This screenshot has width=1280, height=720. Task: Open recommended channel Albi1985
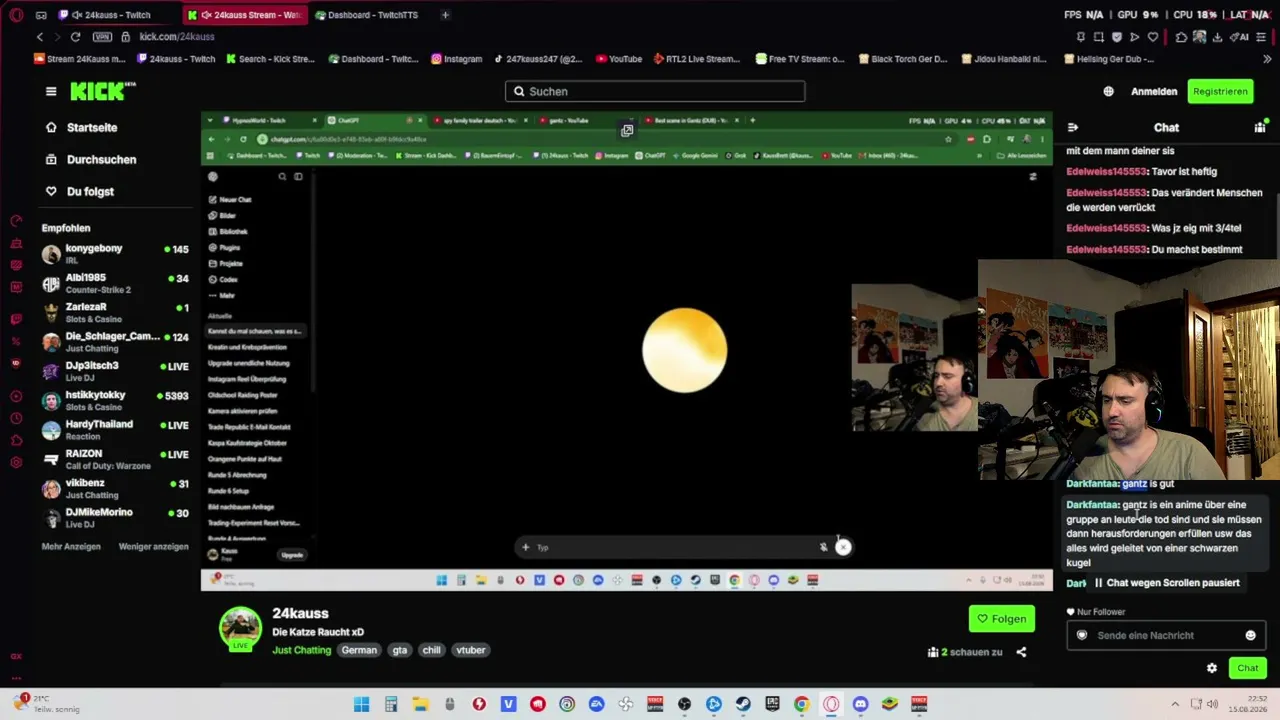coord(115,283)
